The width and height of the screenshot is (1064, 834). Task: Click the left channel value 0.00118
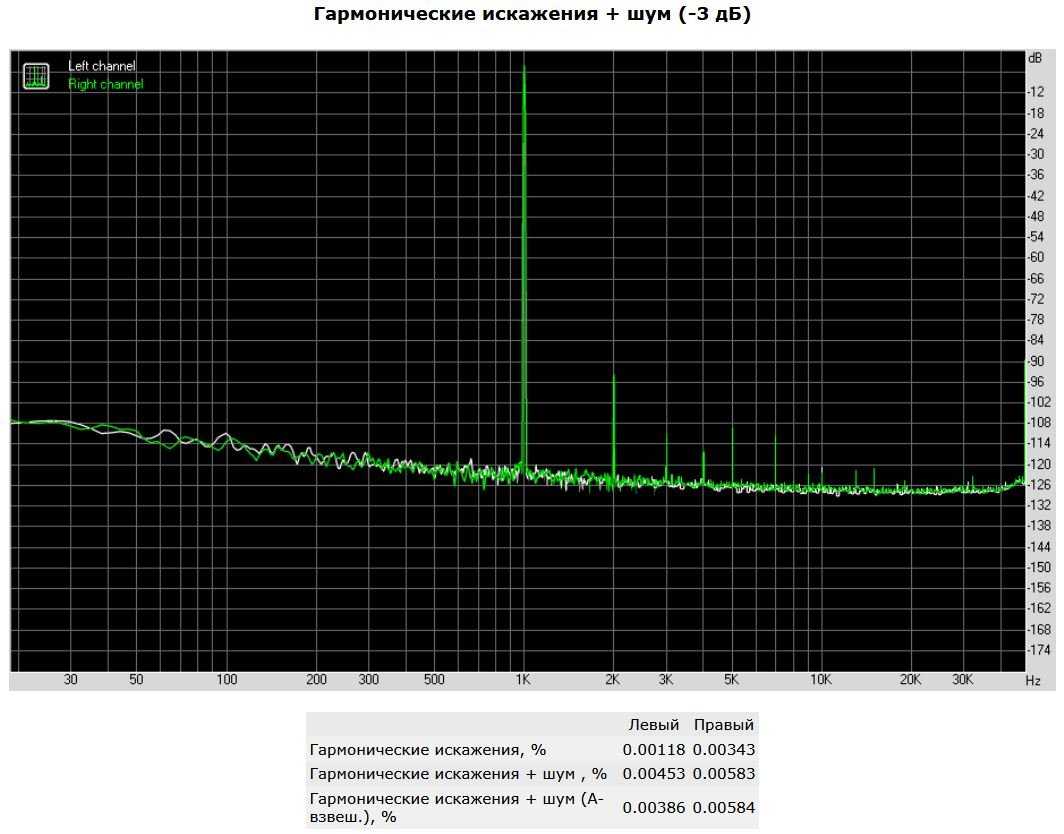click(x=653, y=749)
